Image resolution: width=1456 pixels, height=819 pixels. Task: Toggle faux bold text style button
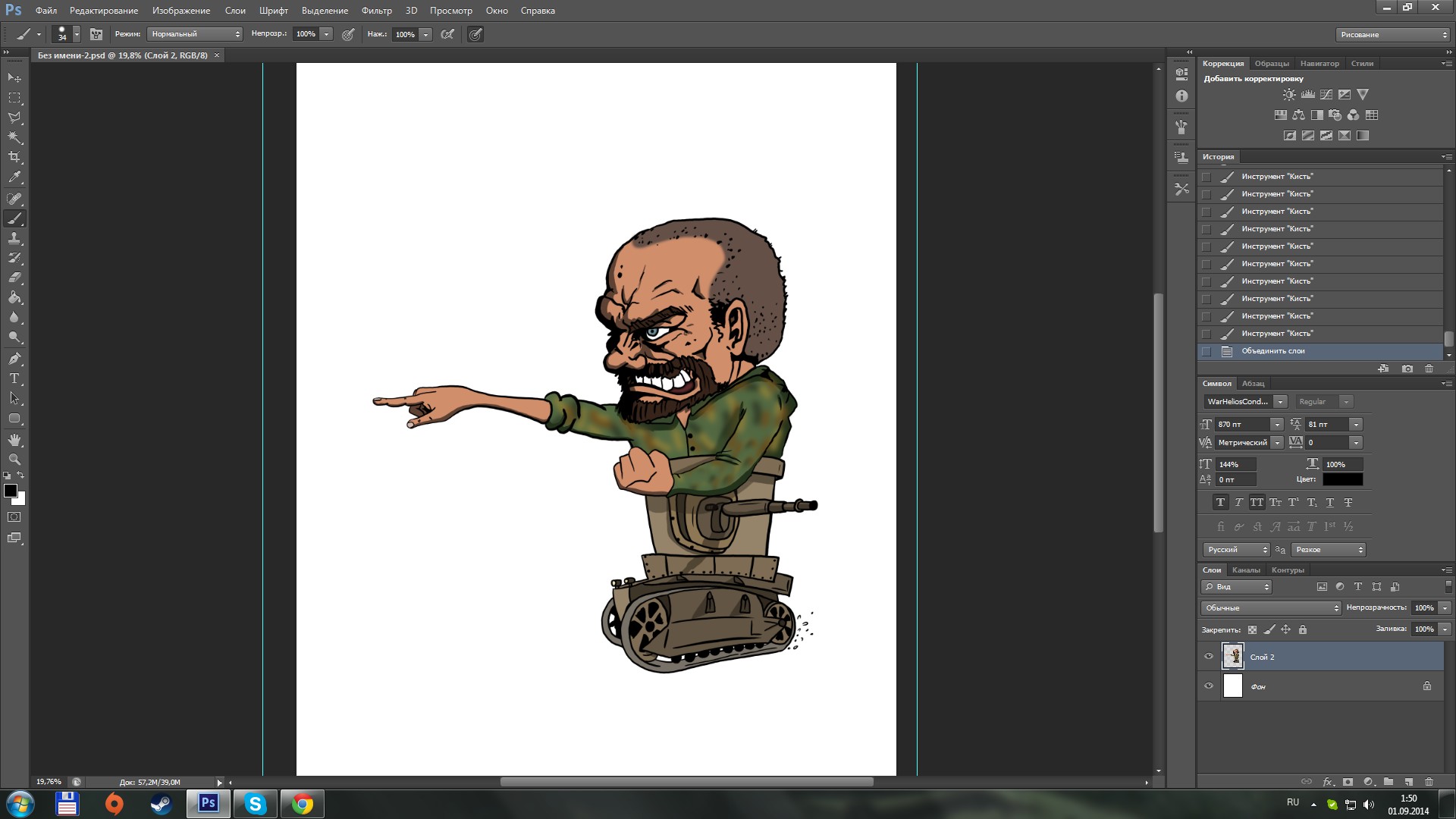point(1220,502)
